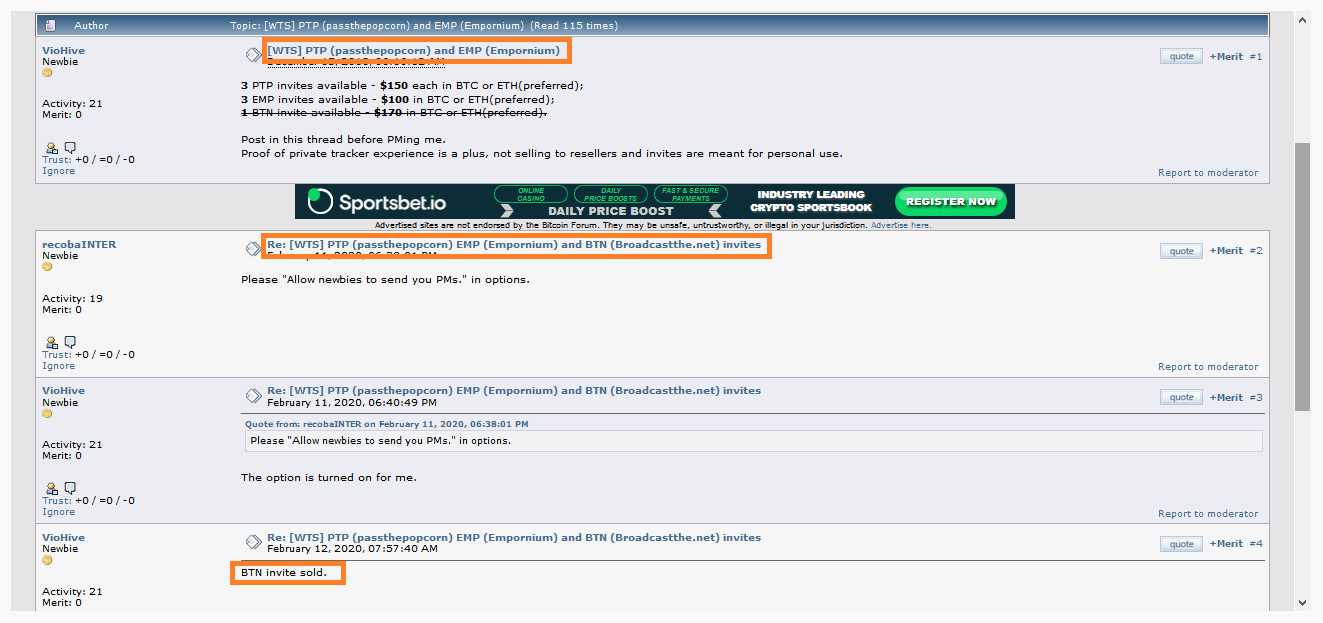This screenshot has height=623, width=1323.
Task: Follow the 'Quote from: recobaINTER' link
Action: [x=387, y=424]
